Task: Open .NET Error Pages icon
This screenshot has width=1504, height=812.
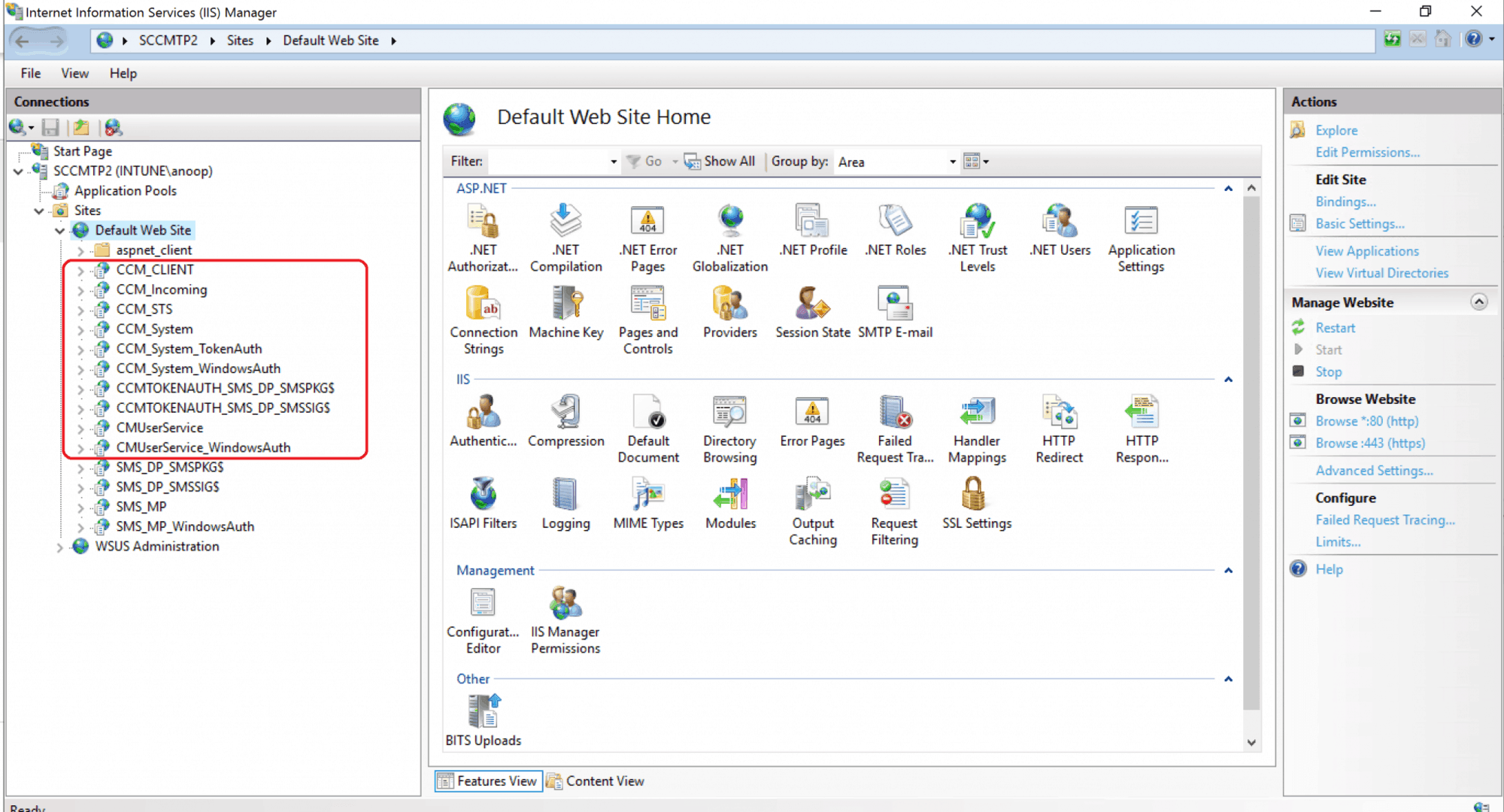Action: pyautogui.click(x=647, y=238)
